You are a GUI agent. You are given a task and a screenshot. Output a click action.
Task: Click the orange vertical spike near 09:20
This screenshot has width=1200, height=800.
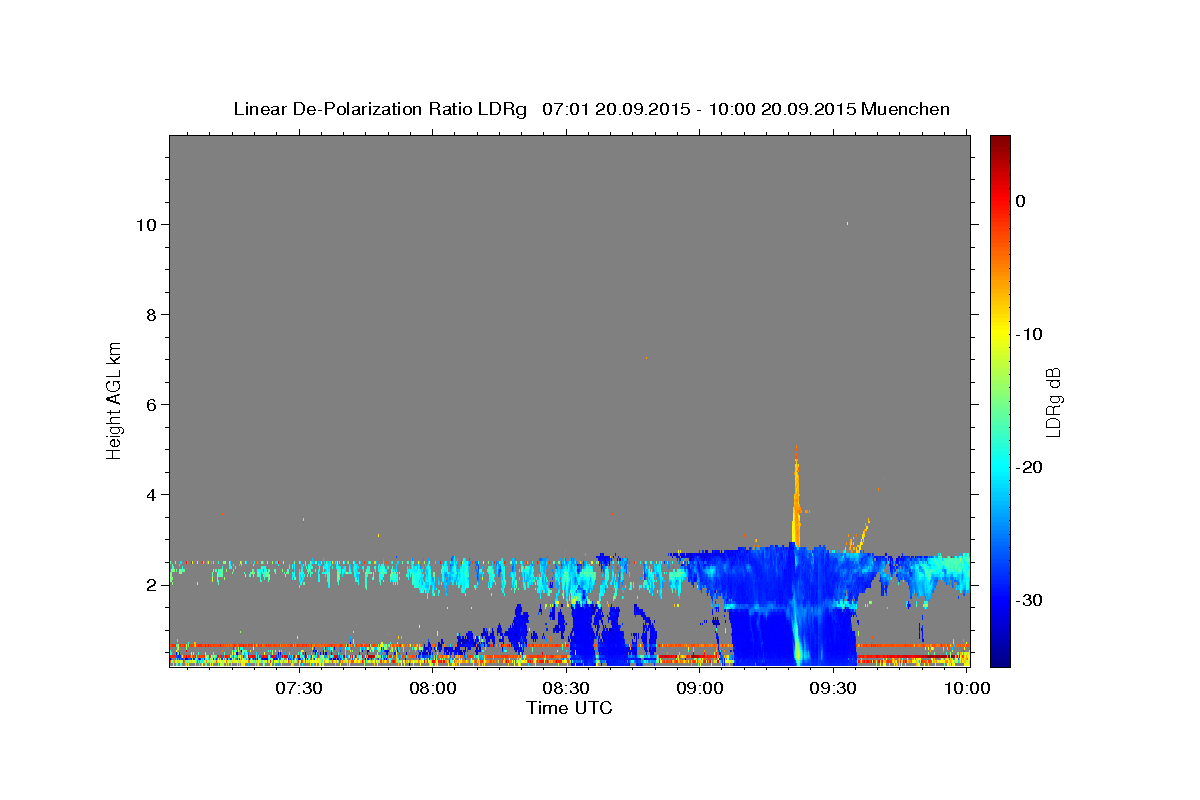(796, 495)
